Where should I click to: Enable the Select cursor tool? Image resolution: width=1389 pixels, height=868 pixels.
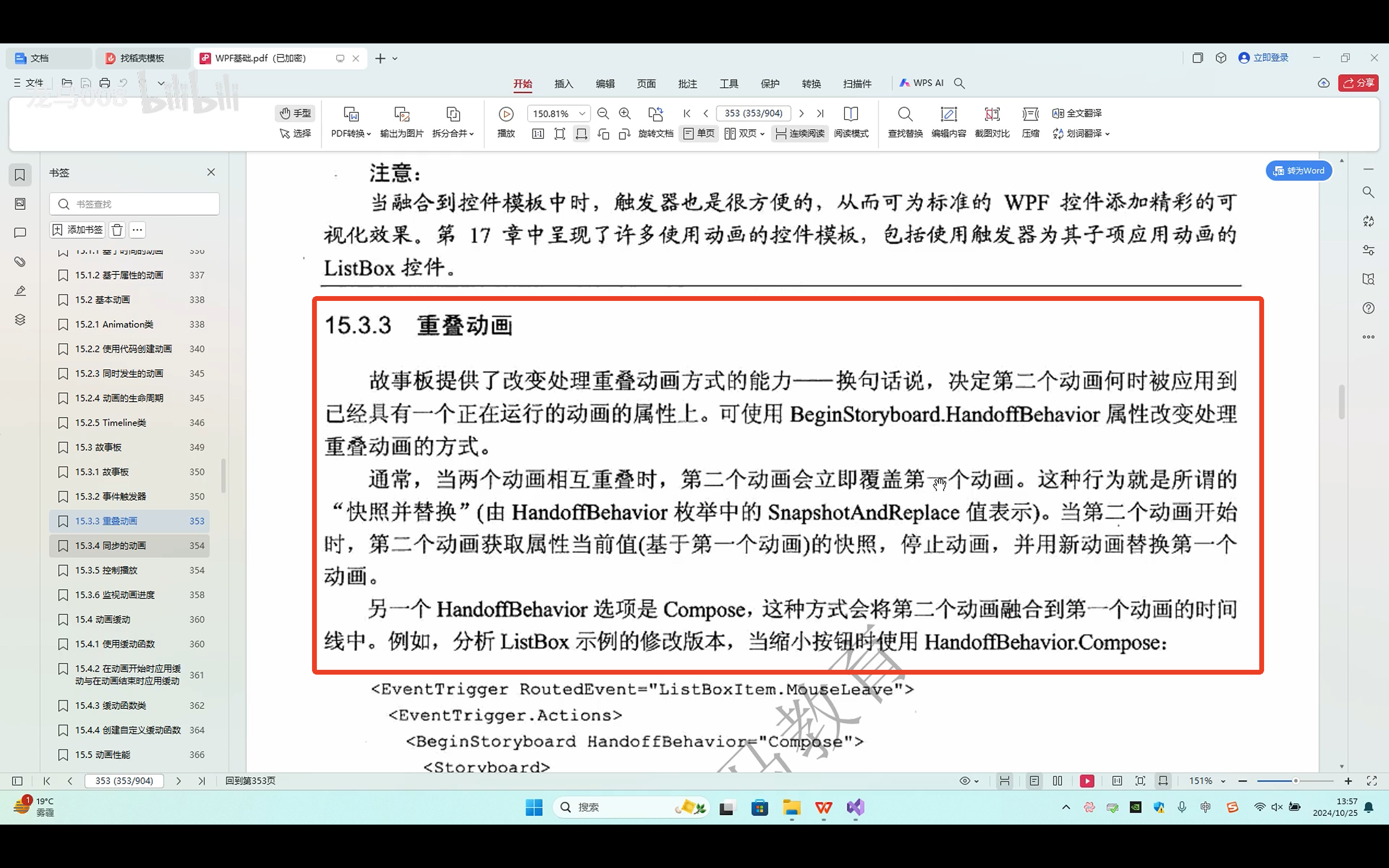(296, 134)
